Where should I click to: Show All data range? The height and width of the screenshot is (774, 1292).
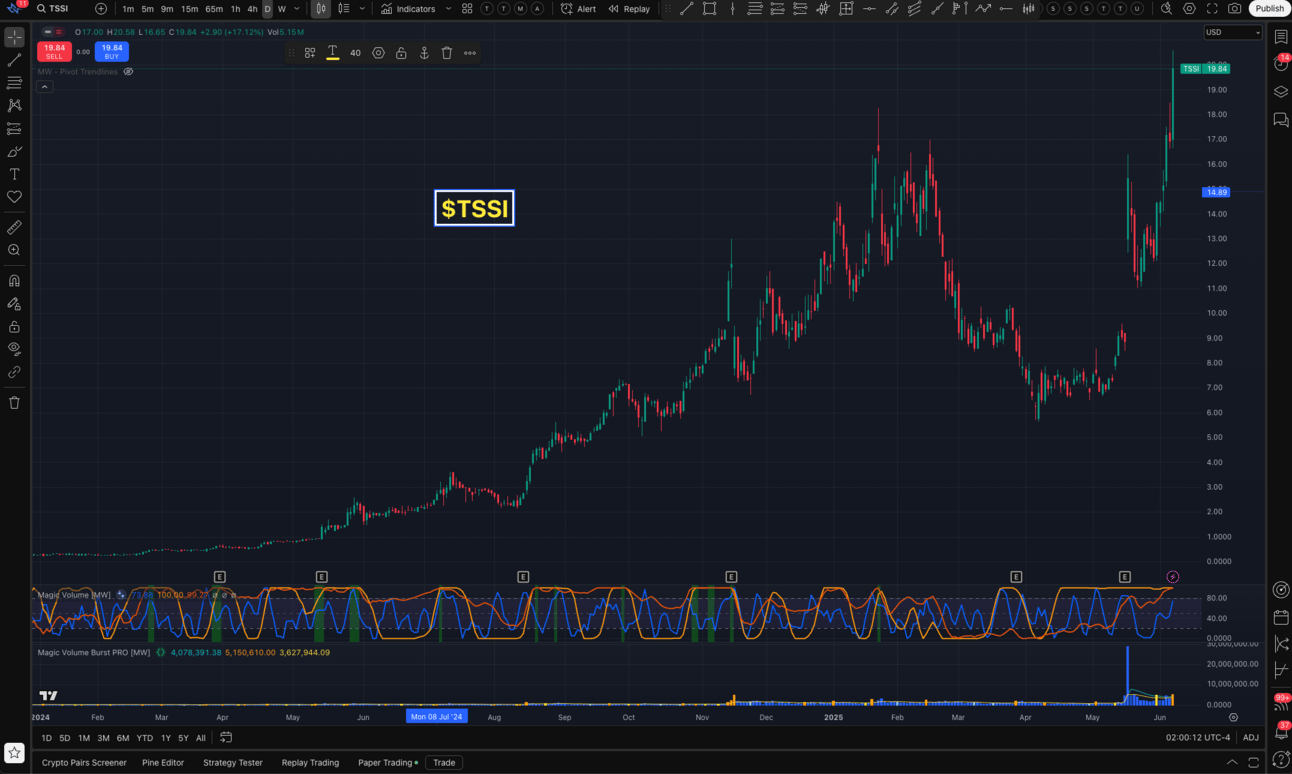[x=201, y=738]
